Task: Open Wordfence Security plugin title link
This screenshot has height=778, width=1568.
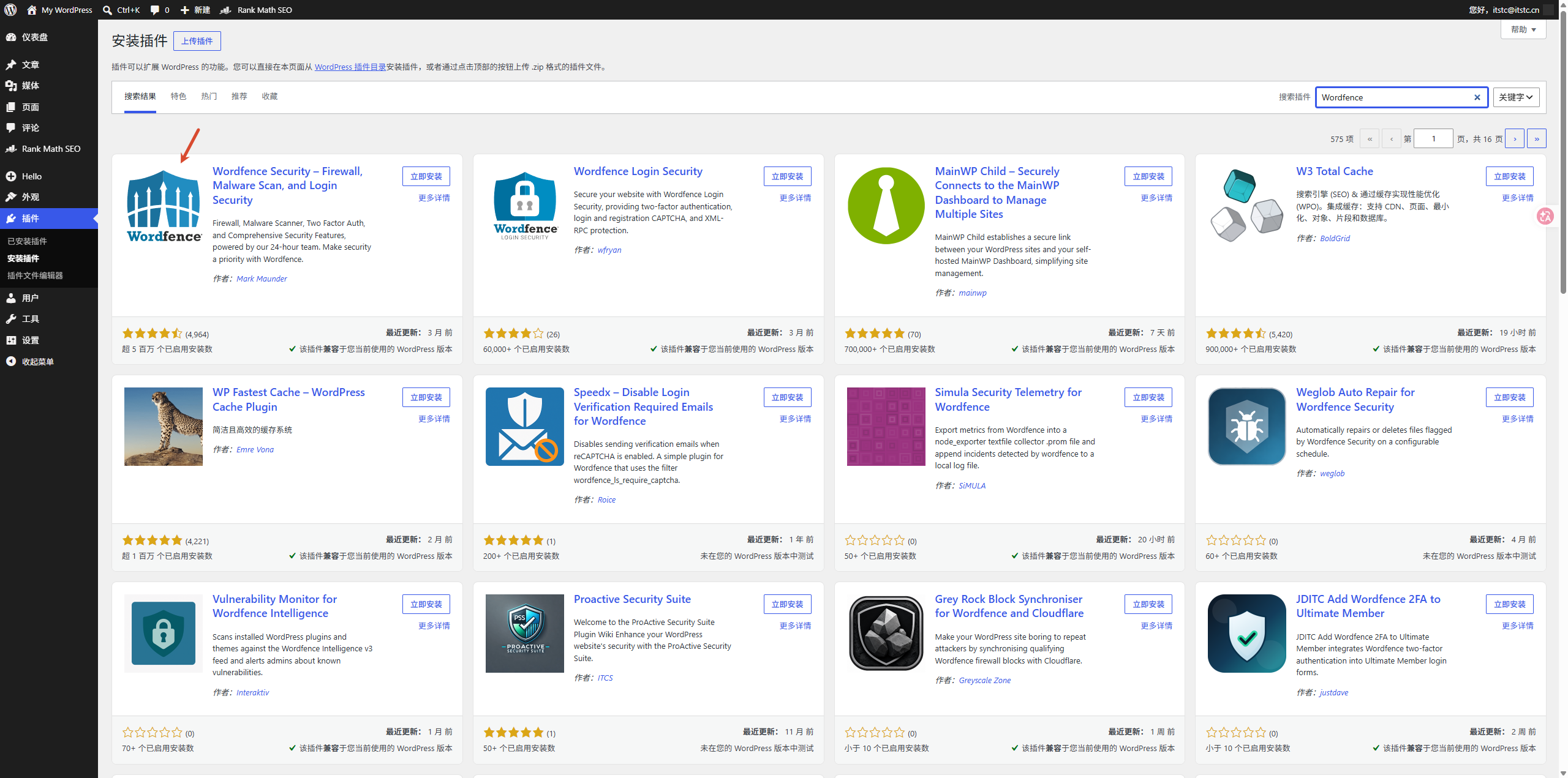Action: point(287,185)
